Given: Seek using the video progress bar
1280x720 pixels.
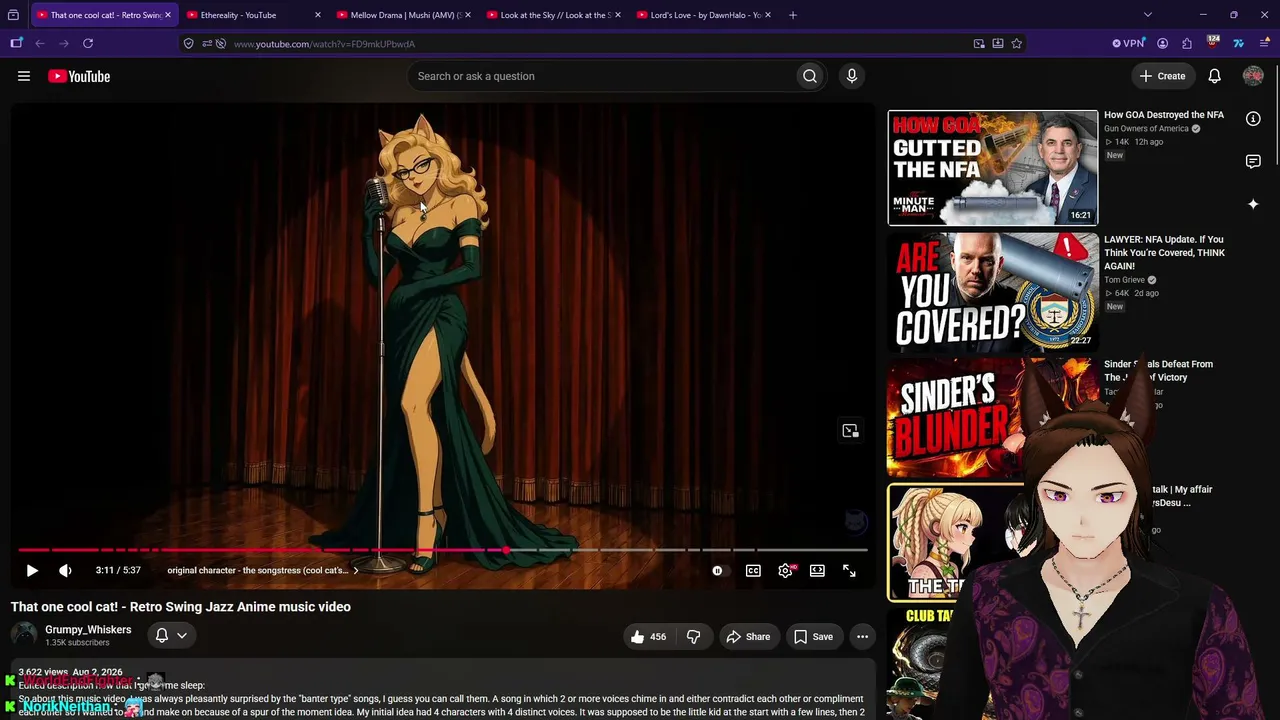Looking at the screenshot, I should pyautogui.click(x=443, y=550).
